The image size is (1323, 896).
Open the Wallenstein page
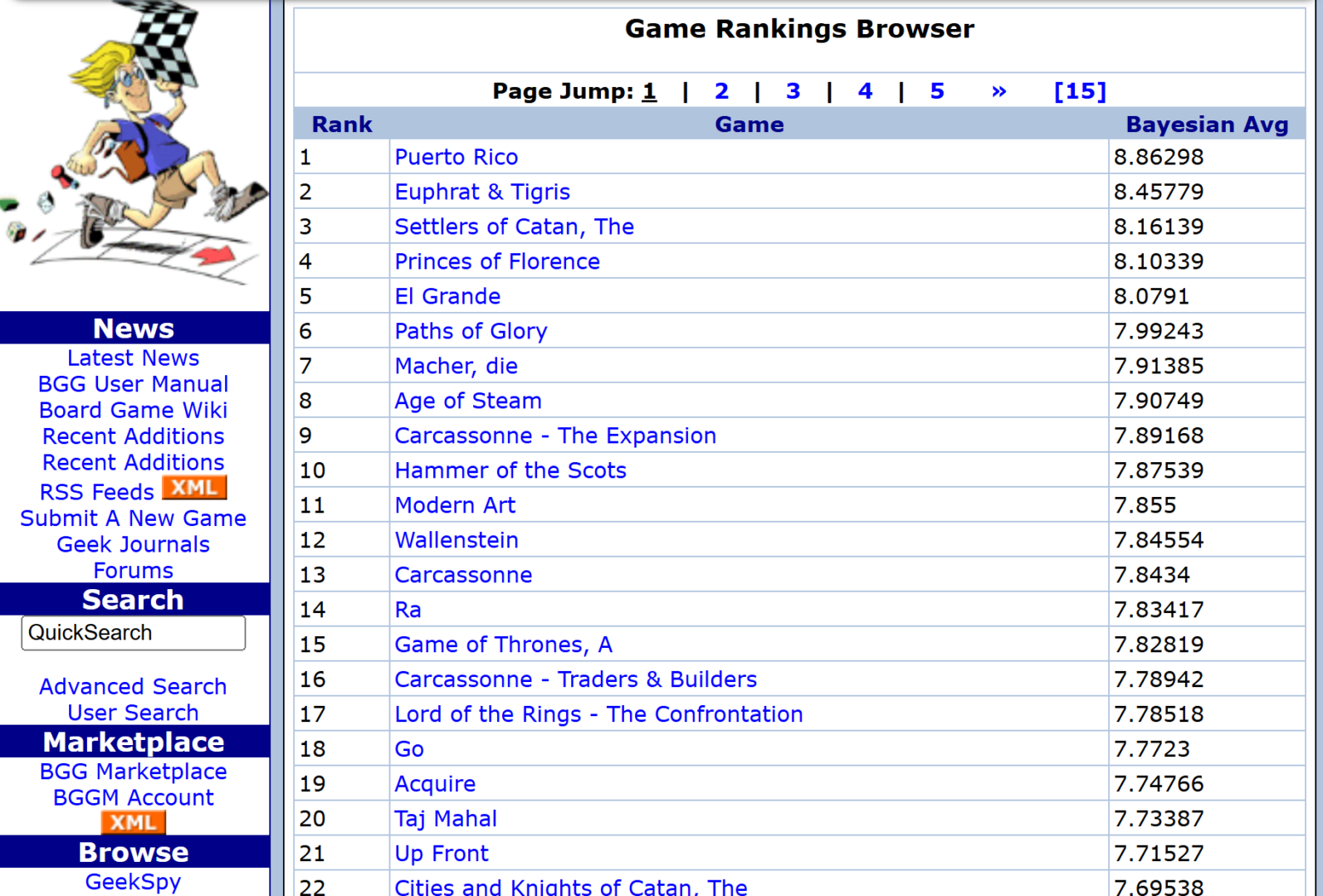point(456,540)
